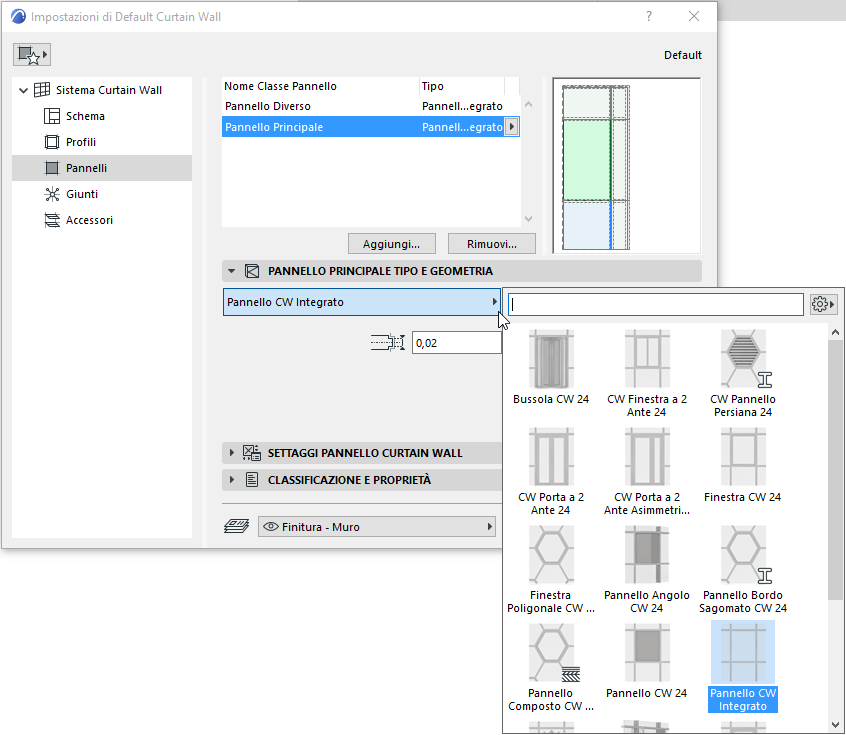Click the panel thickness icon
This screenshot has width=846, height=735.
pos(387,342)
